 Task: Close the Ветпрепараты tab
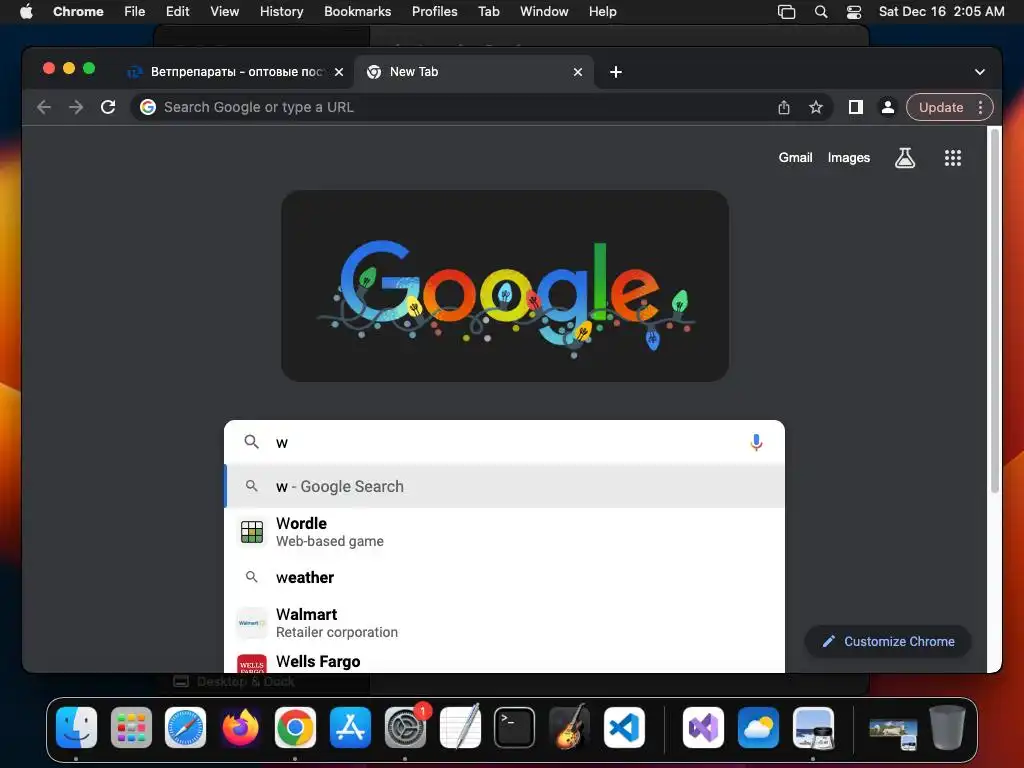(339, 72)
